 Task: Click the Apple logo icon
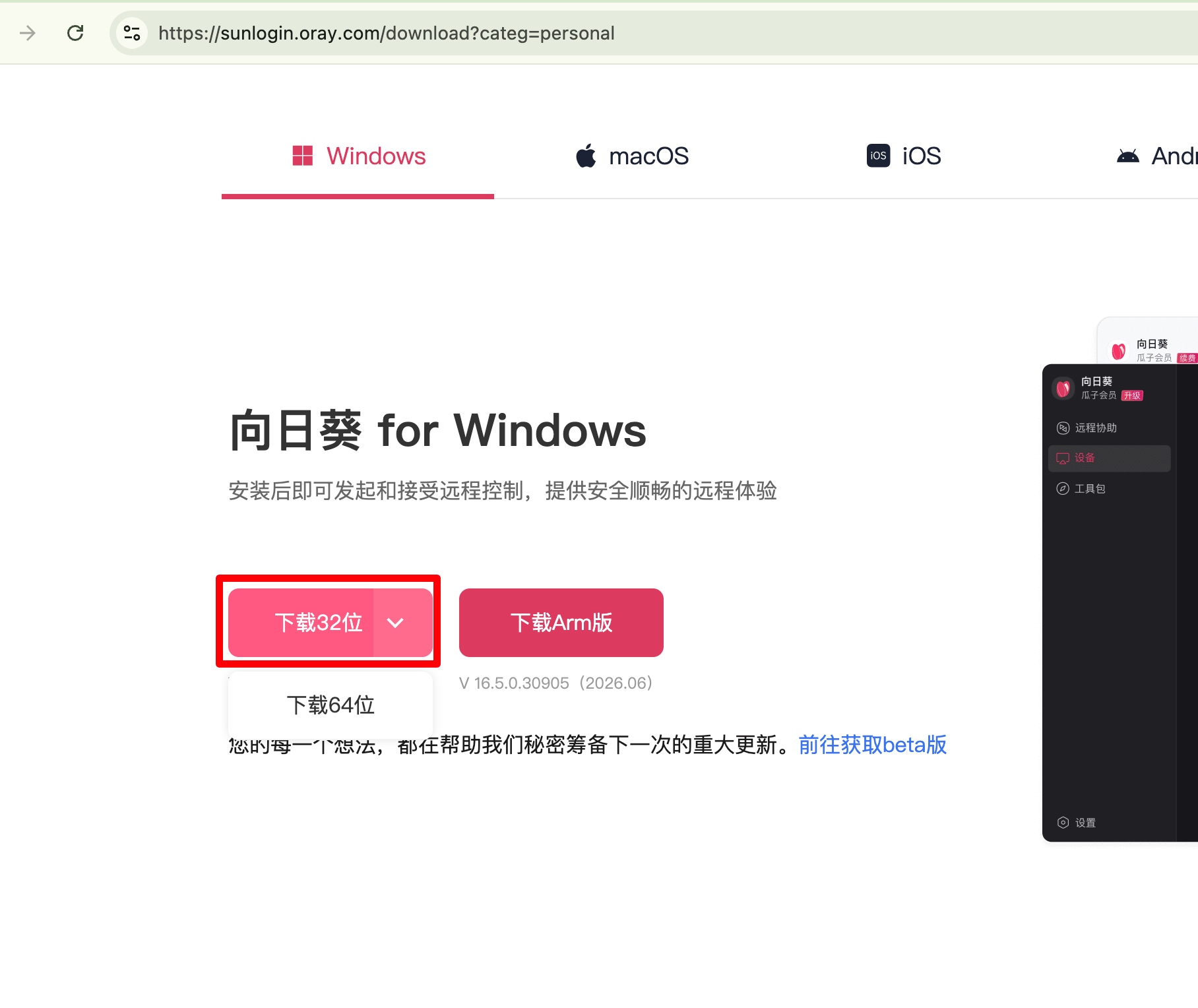[586, 156]
